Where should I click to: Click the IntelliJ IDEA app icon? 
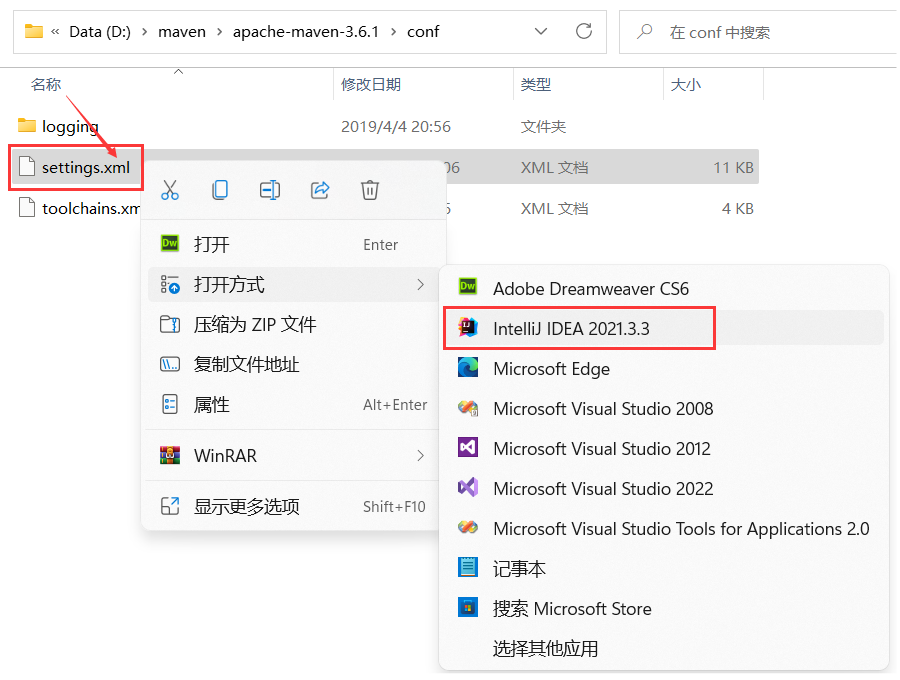pyautogui.click(x=468, y=327)
